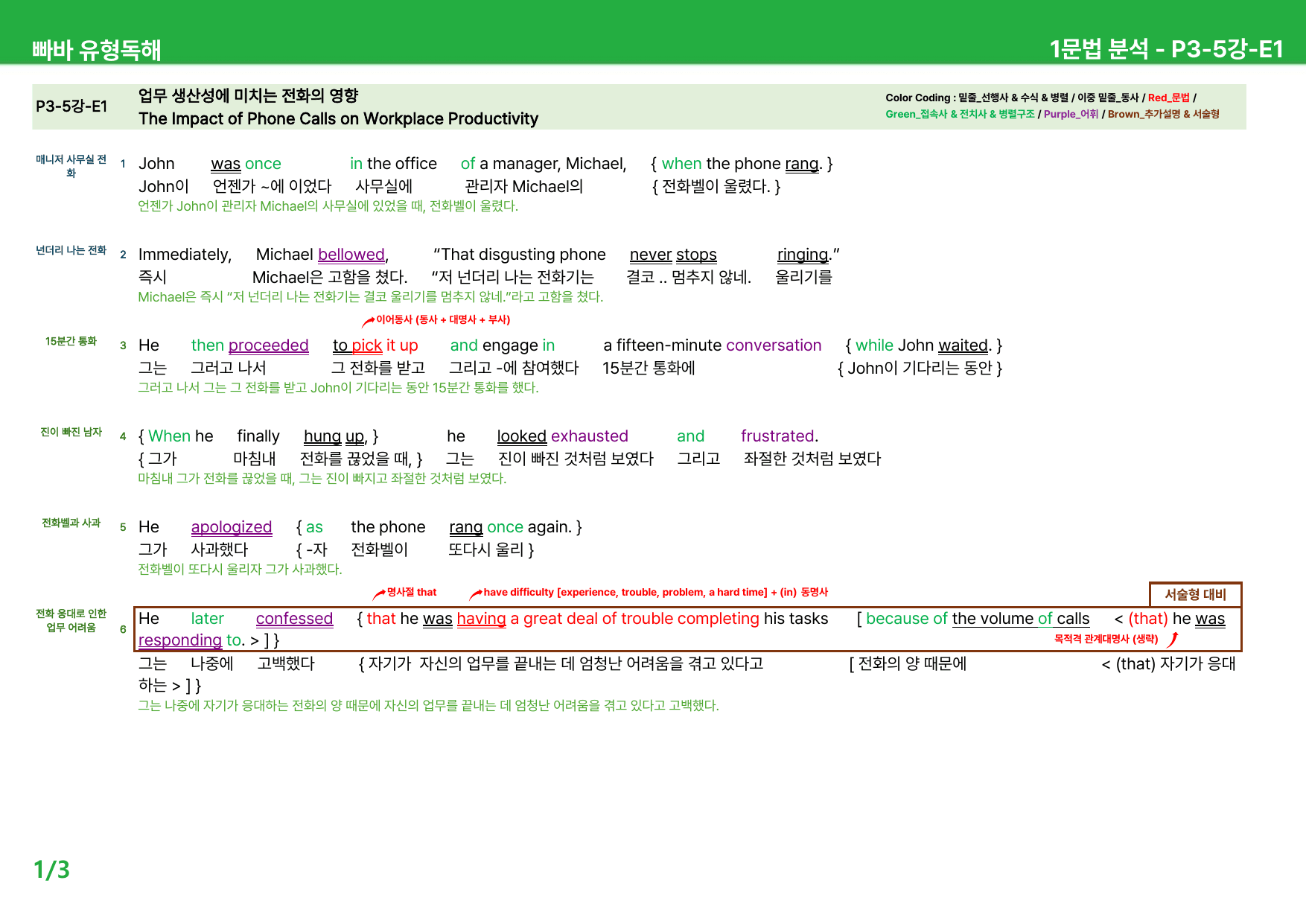Click the 'Brown_추가설명 & 서술형' legend entry
The image size is (1306, 924).
coord(1163,114)
